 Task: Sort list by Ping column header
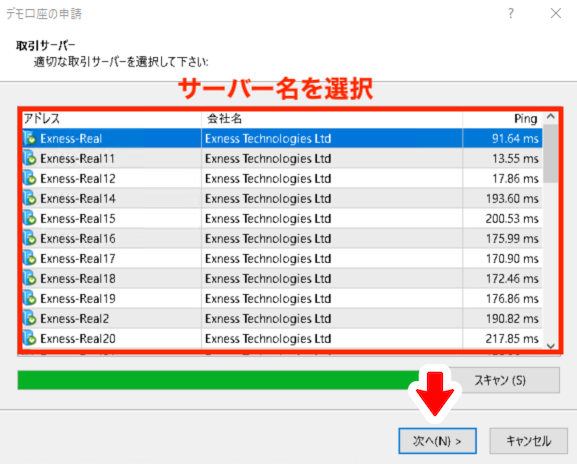click(502, 119)
